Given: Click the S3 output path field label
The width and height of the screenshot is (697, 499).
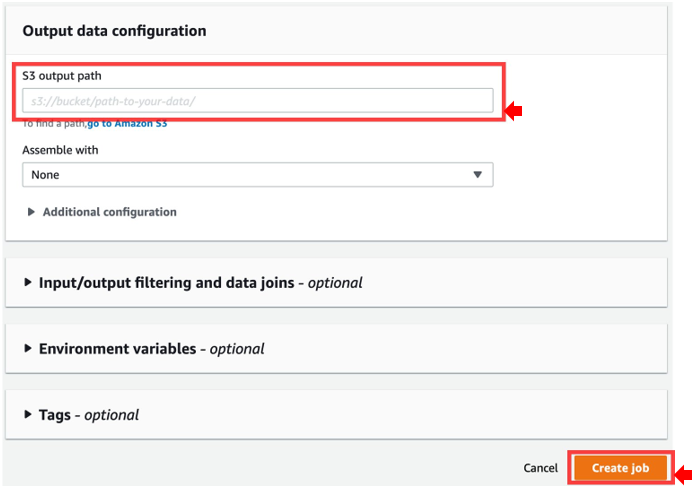Looking at the screenshot, I should tap(62, 75).
